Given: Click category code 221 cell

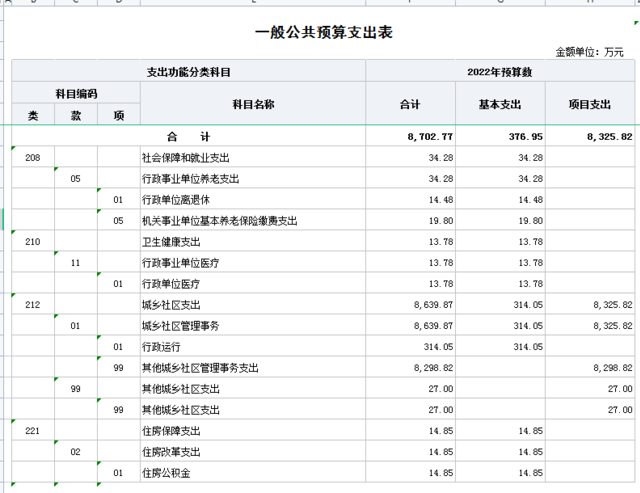Looking at the screenshot, I should click(x=33, y=430).
